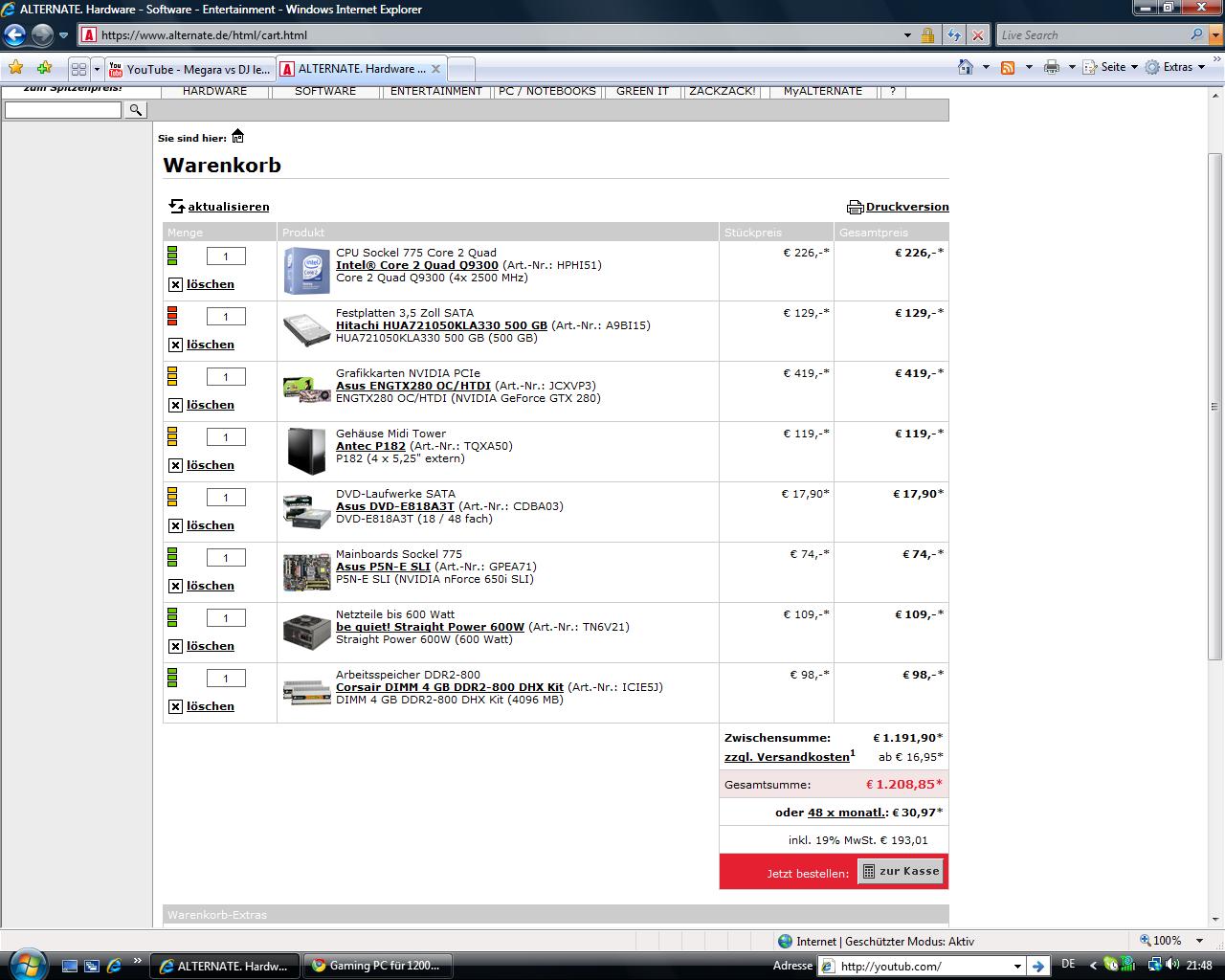Click the Home icon in command bar
Viewport: 1225px width, 980px height.
967,67
